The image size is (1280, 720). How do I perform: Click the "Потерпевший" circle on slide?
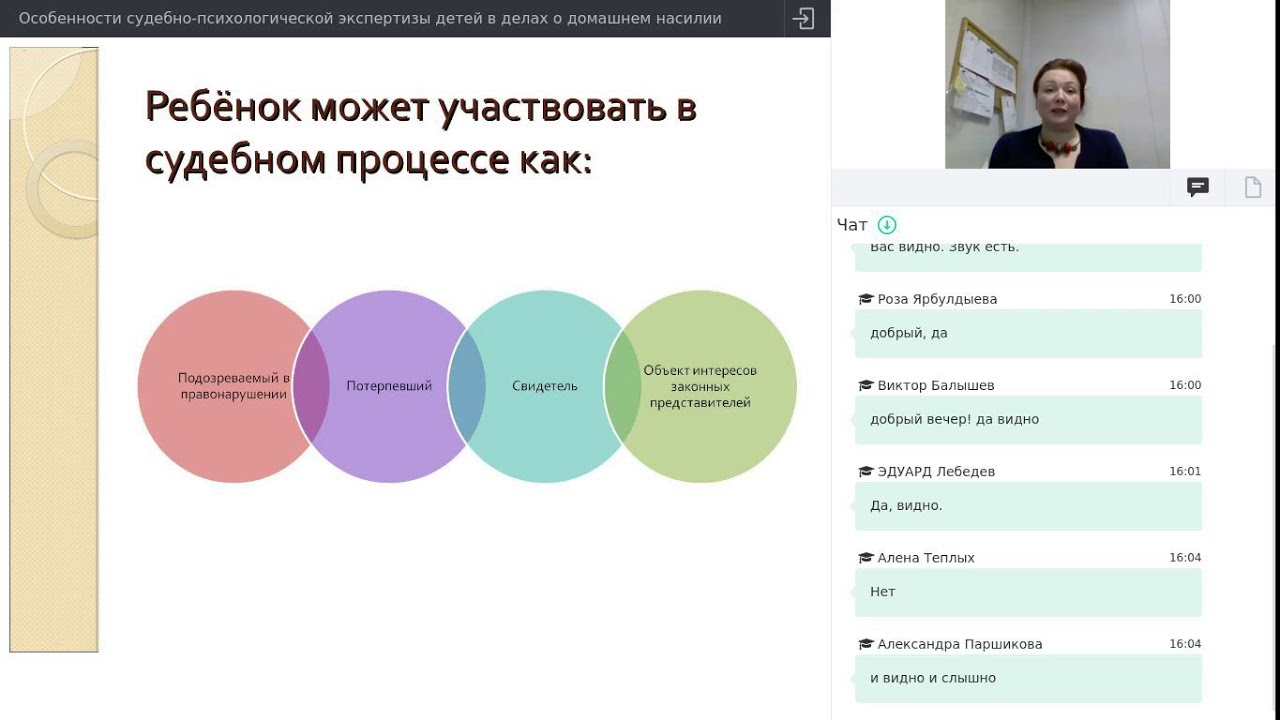pyautogui.click(x=389, y=386)
